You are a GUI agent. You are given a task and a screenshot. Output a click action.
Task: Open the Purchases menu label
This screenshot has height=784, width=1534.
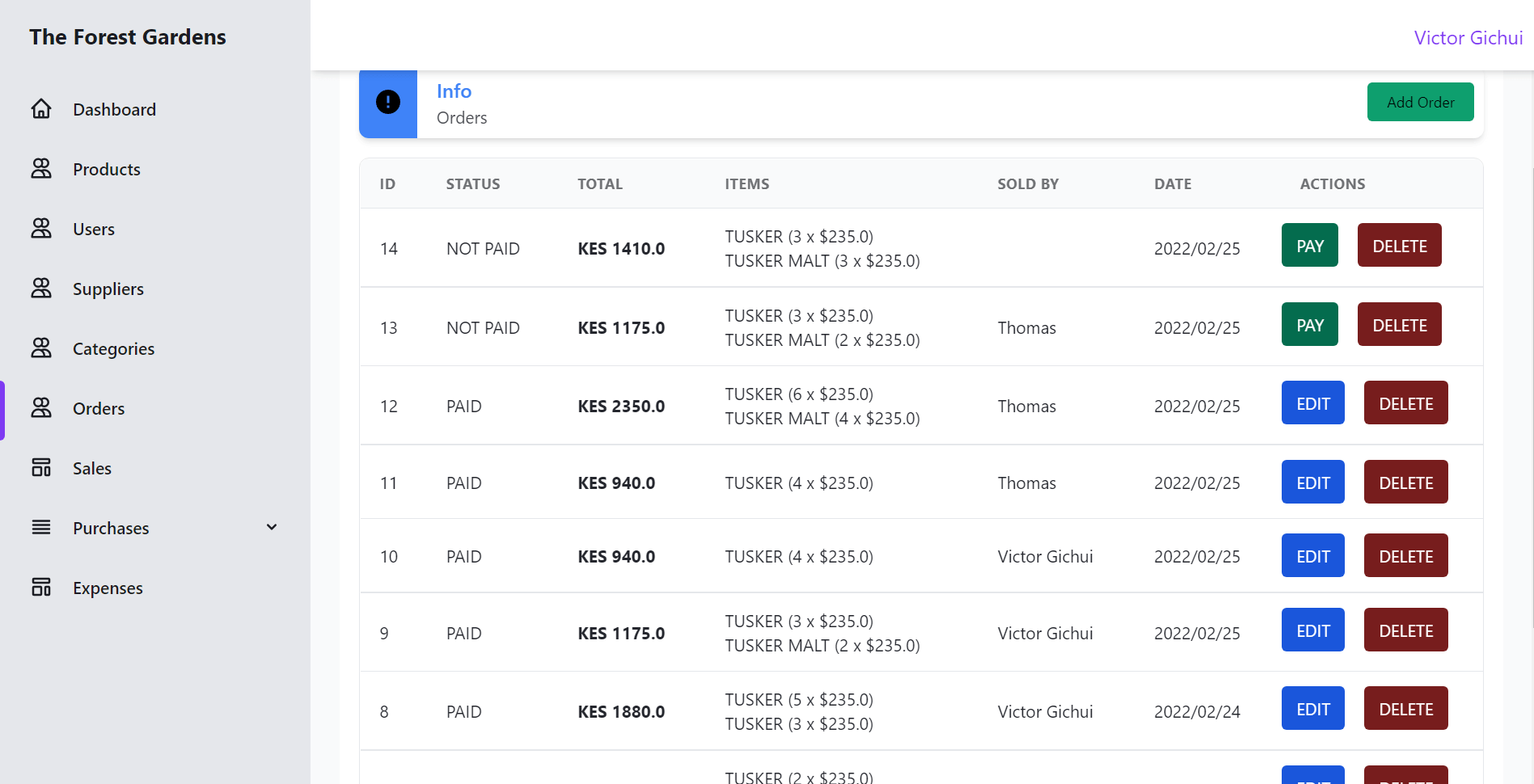(x=111, y=529)
